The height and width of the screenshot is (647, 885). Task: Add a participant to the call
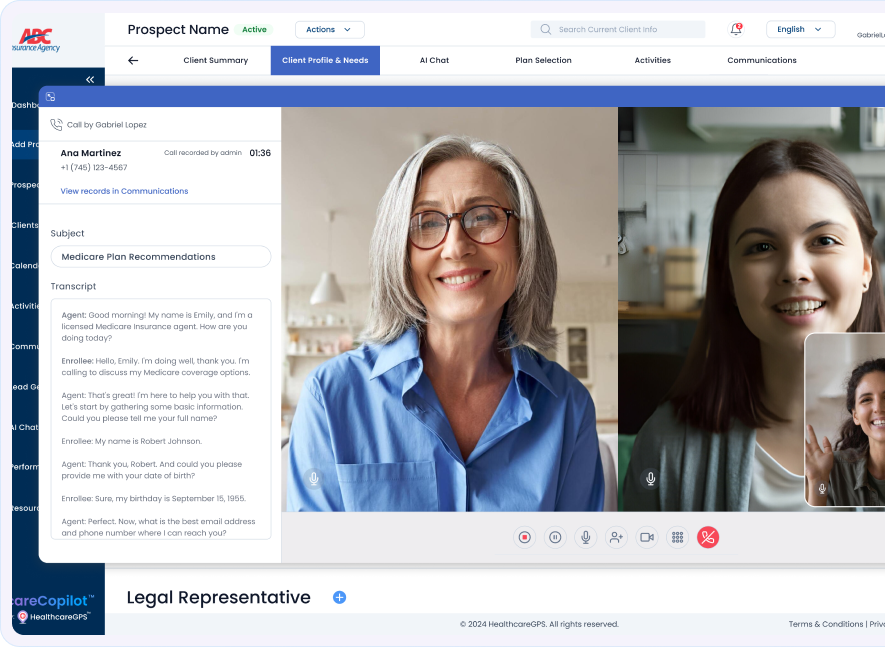coord(616,537)
